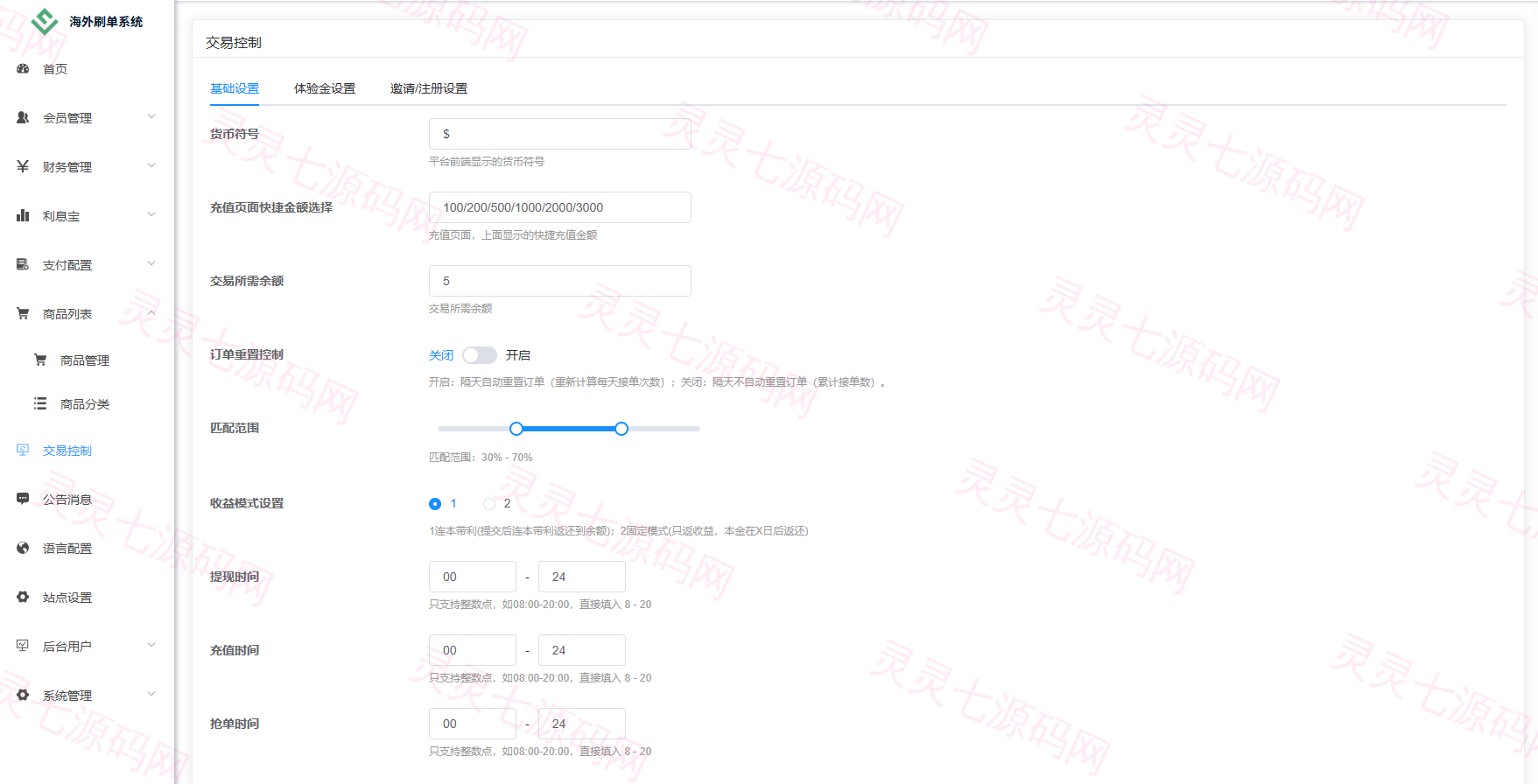Click the 货币符号 input field
Viewport: 1538px width, 784px height.
coord(560,134)
